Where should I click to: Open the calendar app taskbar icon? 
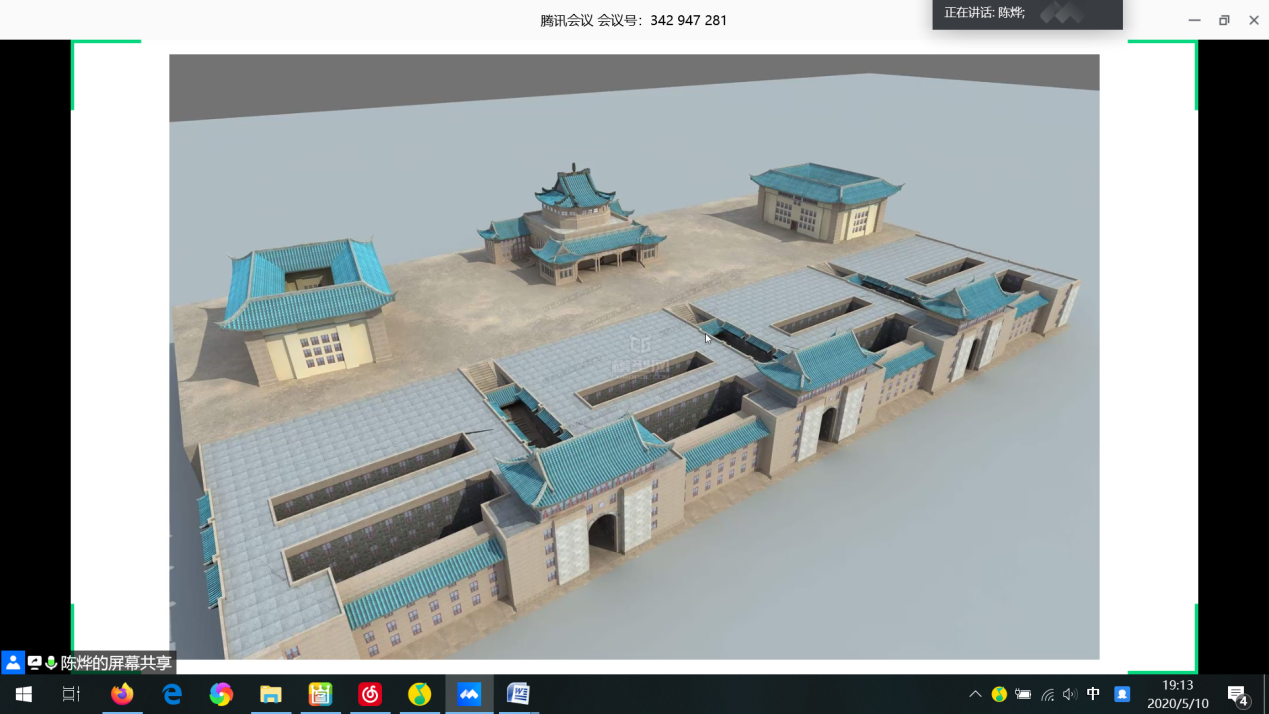coord(320,694)
